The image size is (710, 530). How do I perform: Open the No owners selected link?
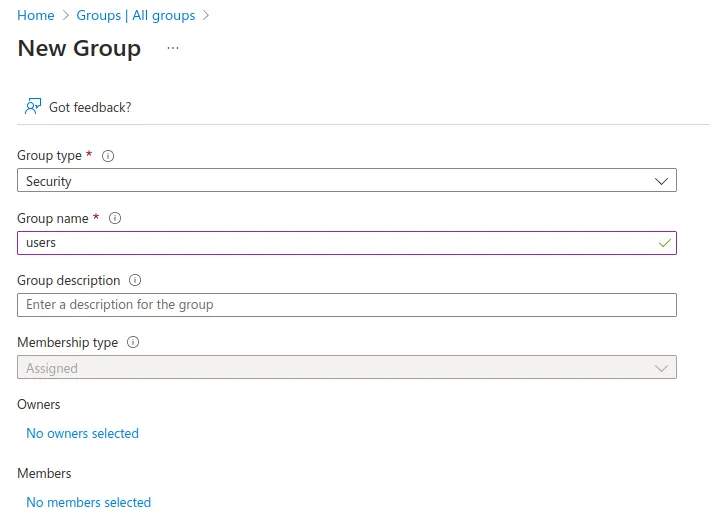(82, 433)
